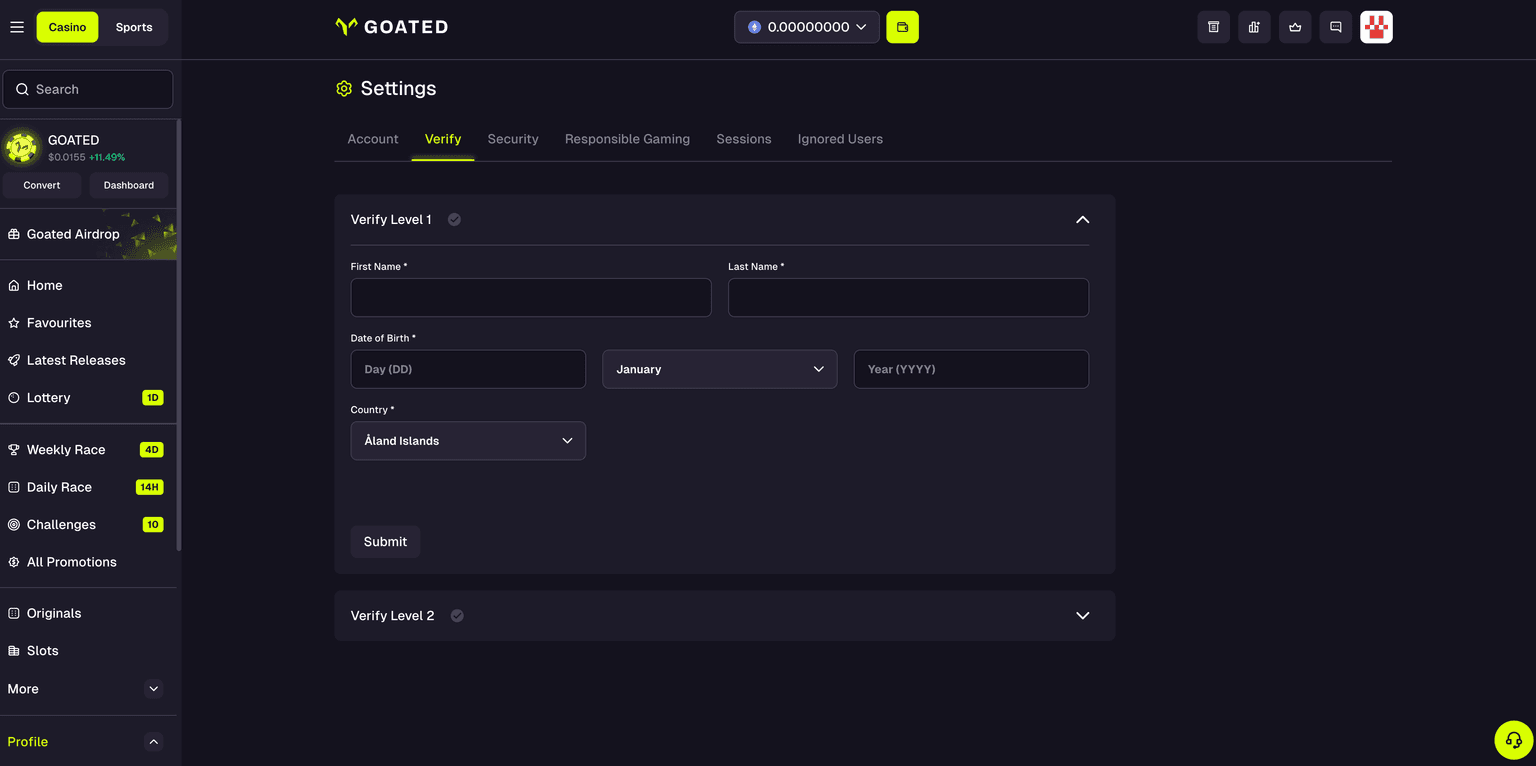Click the Submit button
The image size is (1536, 766).
click(385, 541)
